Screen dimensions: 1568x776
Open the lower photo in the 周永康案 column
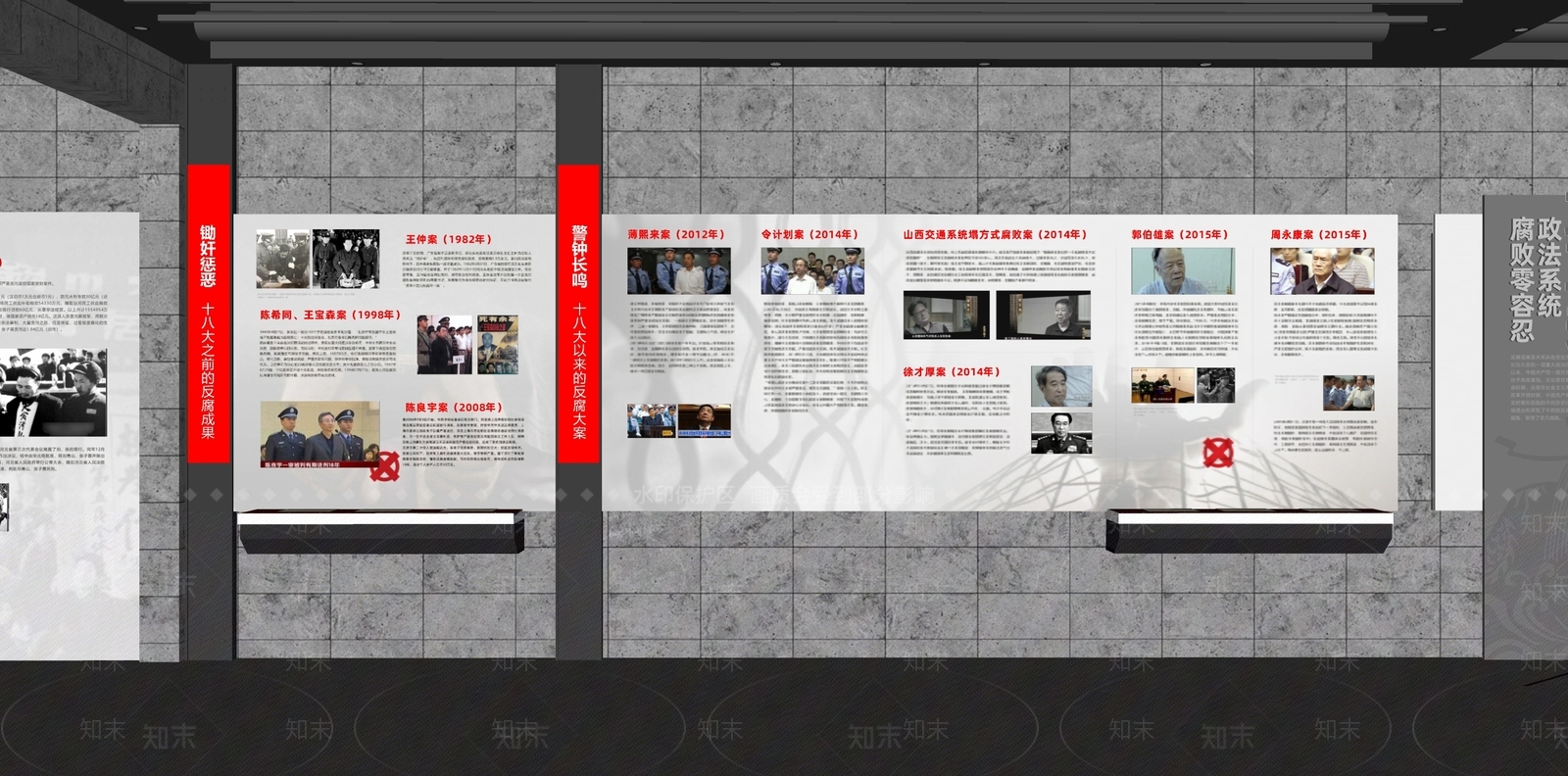1347,392
